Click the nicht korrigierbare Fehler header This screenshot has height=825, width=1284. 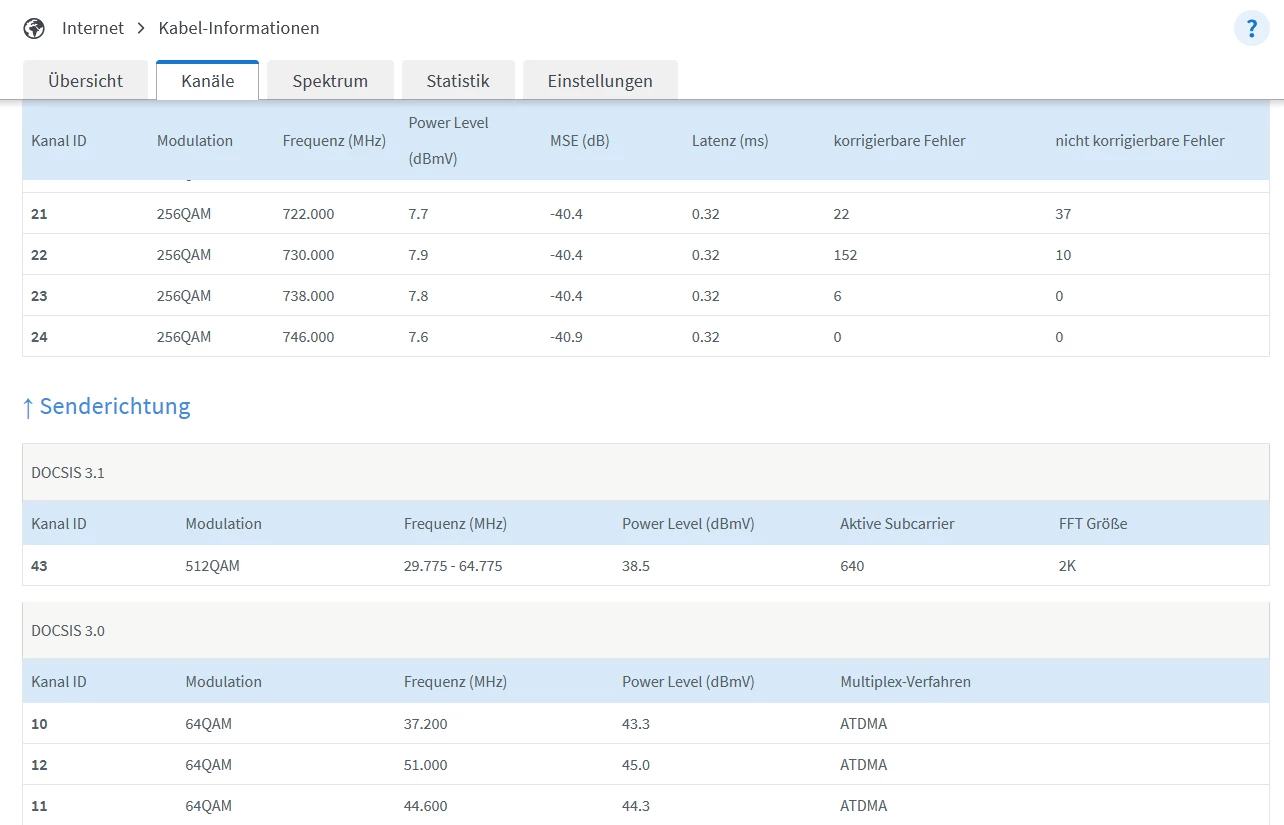[x=1139, y=141]
